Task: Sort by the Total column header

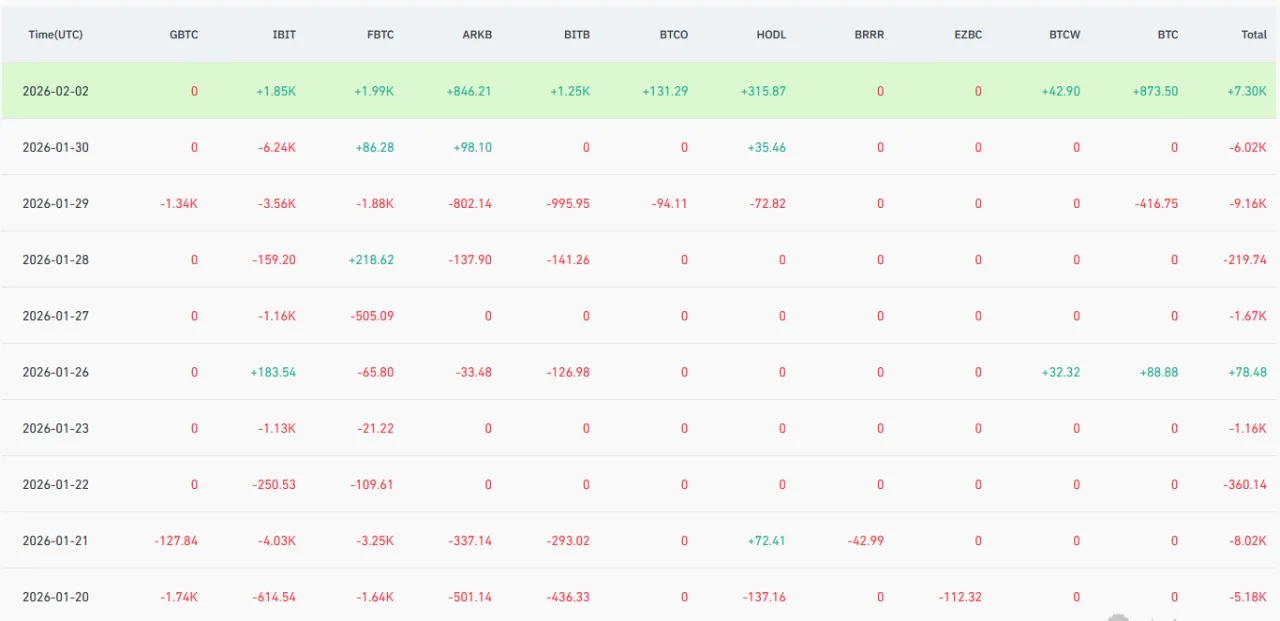Action: click(x=1253, y=34)
